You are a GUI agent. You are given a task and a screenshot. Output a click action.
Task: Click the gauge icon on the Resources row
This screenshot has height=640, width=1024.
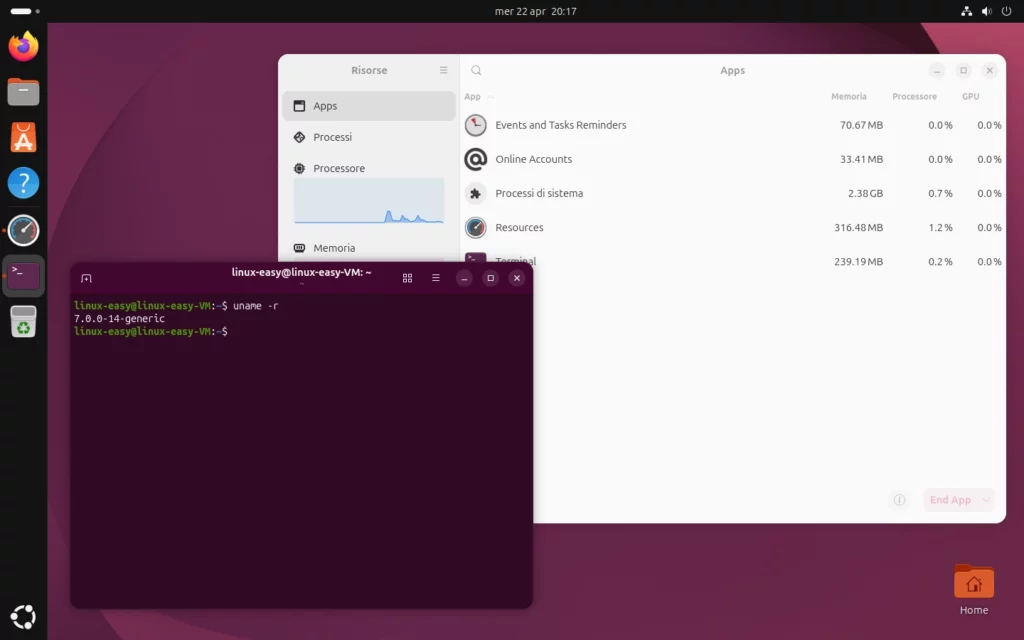click(475, 227)
